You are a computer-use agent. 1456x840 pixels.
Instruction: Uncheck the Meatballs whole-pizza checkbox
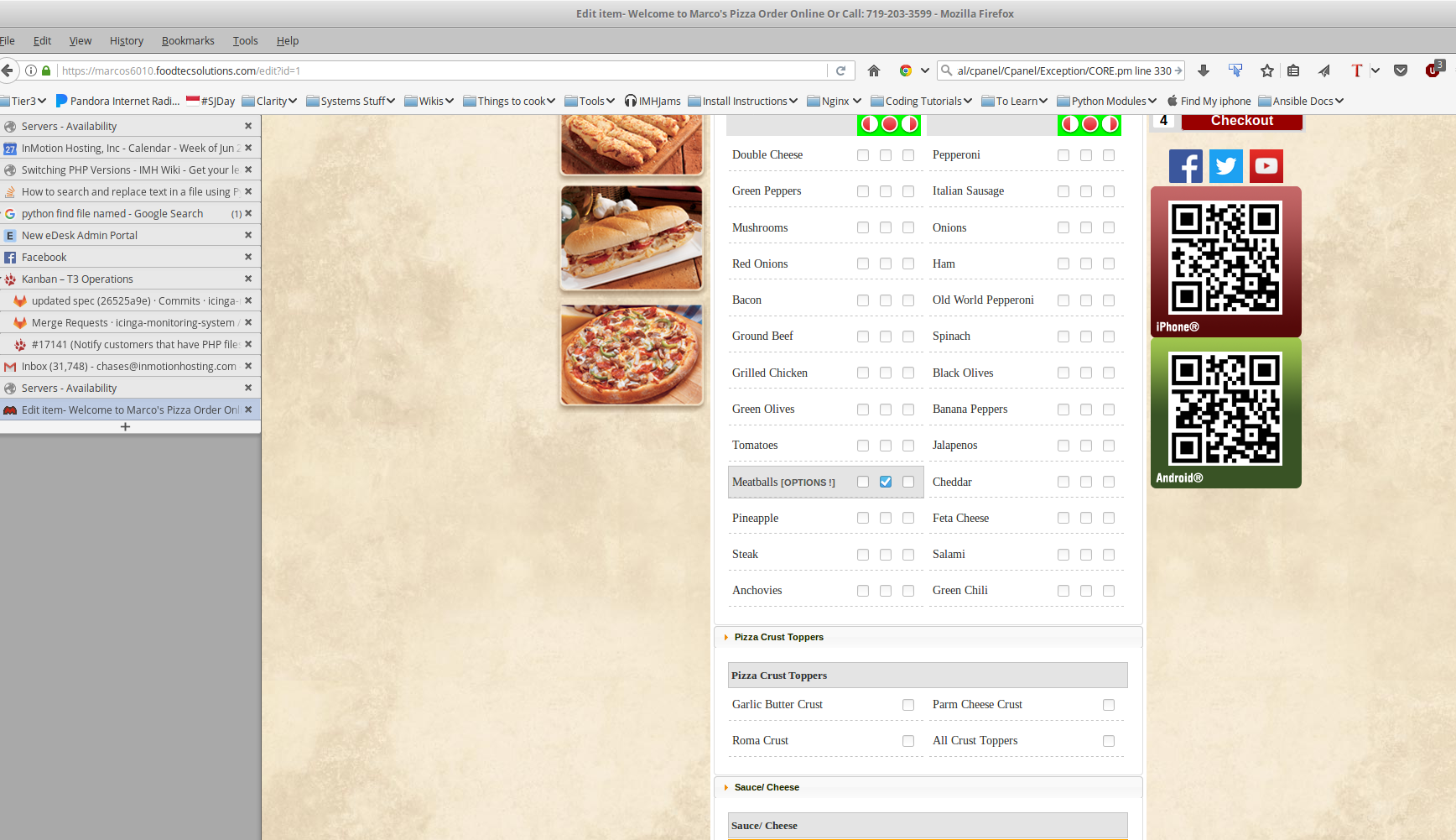pos(885,482)
